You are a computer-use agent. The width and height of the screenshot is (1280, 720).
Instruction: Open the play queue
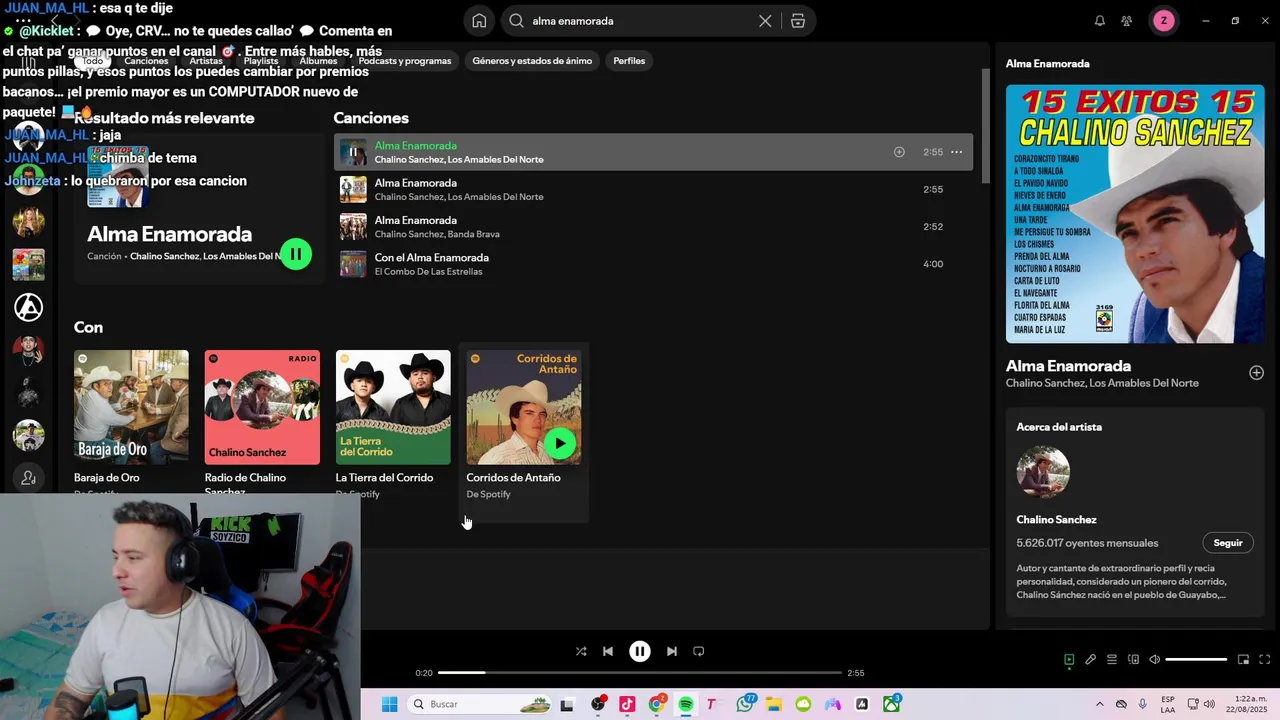pyautogui.click(x=1112, y=660)
